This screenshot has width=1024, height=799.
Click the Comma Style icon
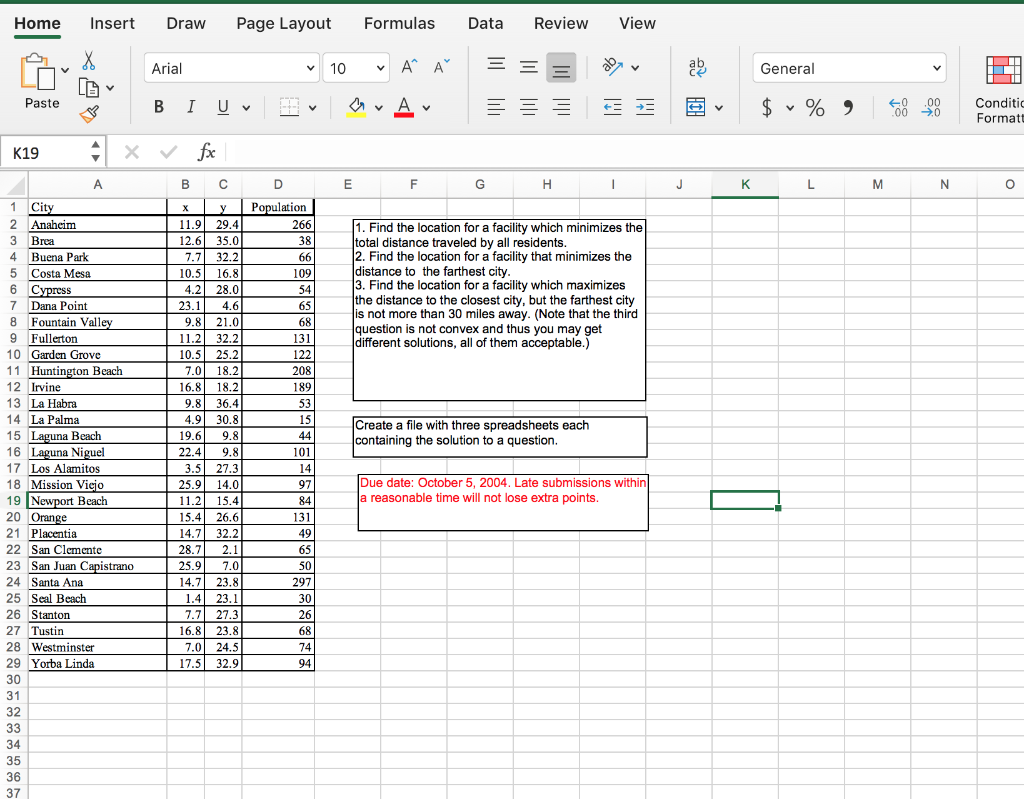[x=848, y=106]
